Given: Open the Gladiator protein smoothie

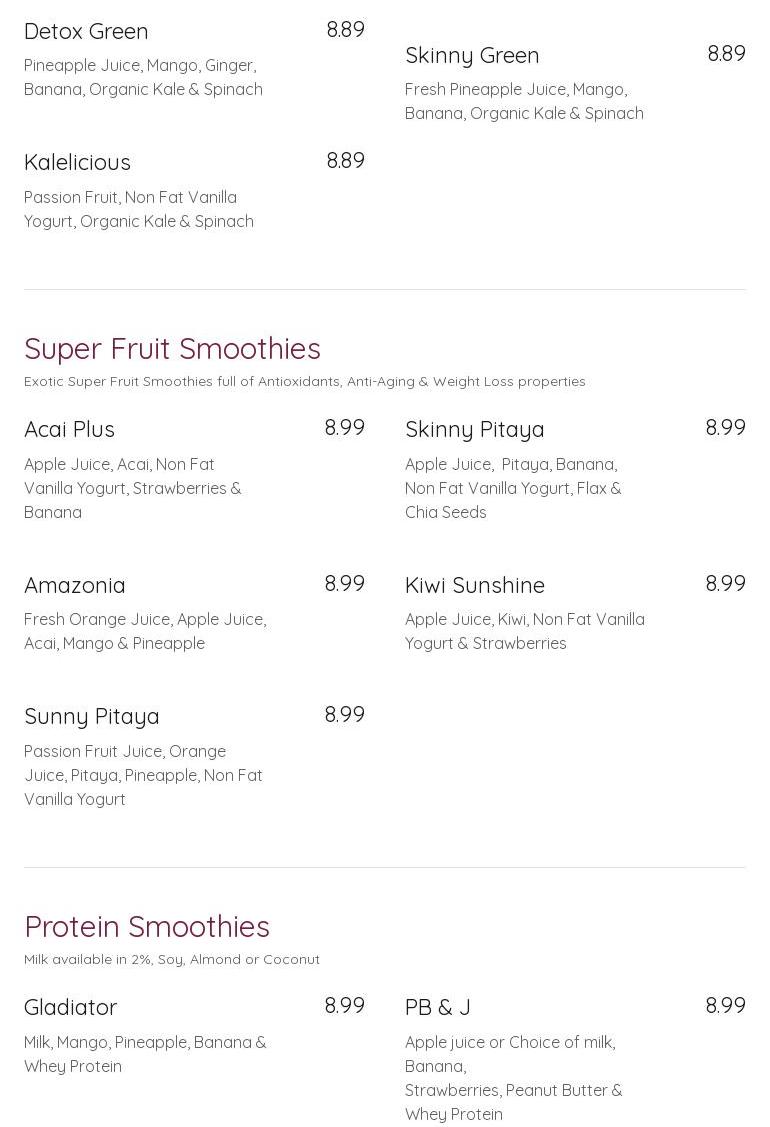Looking at the screenshot, I should pyautogui.click(x=71, y=1007).
